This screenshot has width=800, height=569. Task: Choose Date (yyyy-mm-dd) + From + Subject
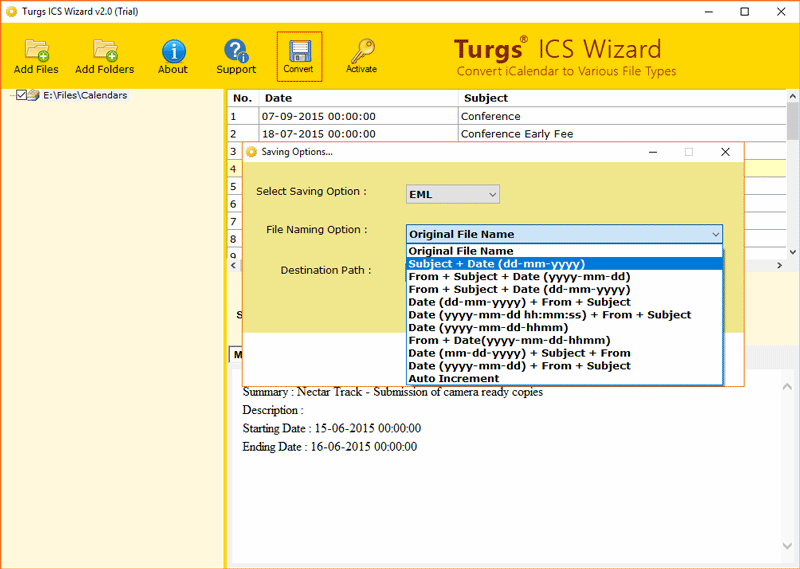click(564, 366)
